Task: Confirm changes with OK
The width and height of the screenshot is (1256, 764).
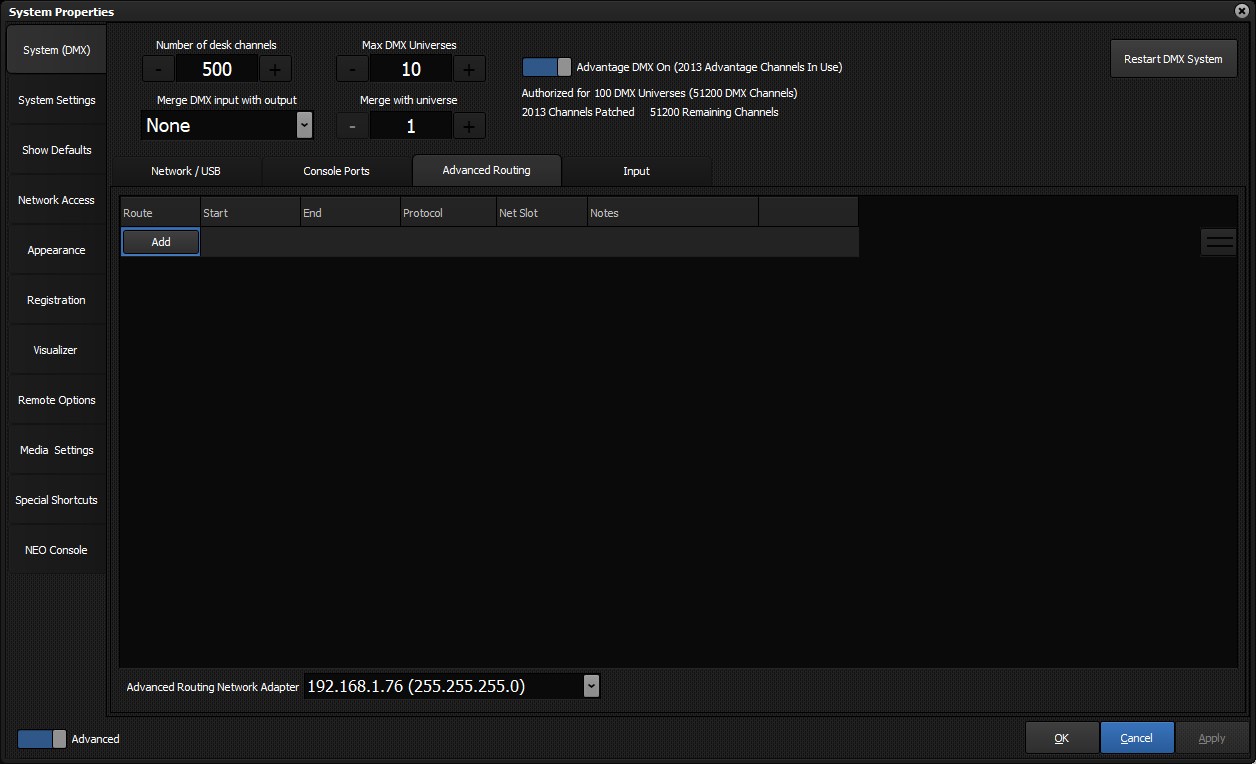Action: point(1062,737)
